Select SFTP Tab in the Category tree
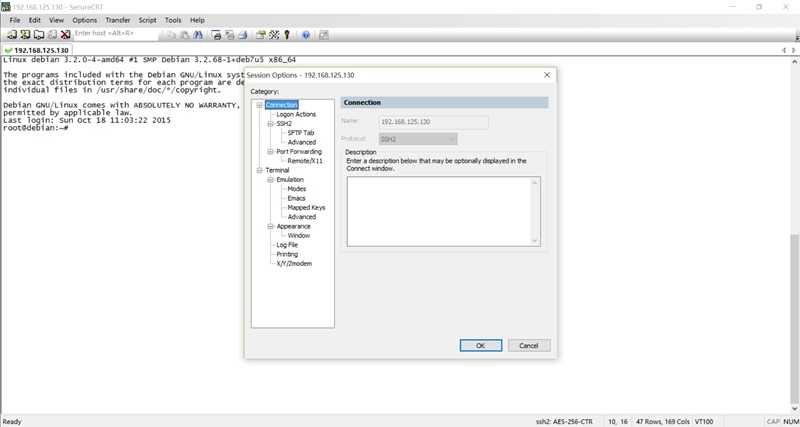 [x=301, y=133]
